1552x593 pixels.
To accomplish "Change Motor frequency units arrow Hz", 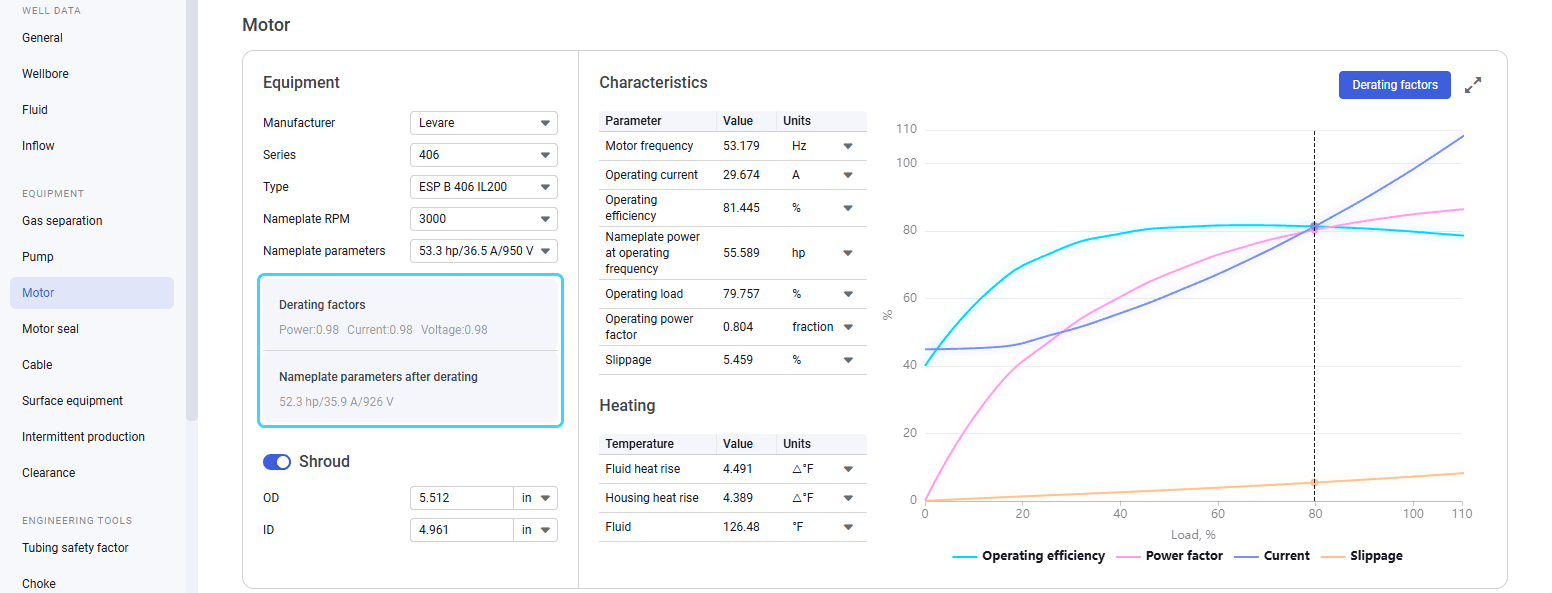I will (848, 146).
